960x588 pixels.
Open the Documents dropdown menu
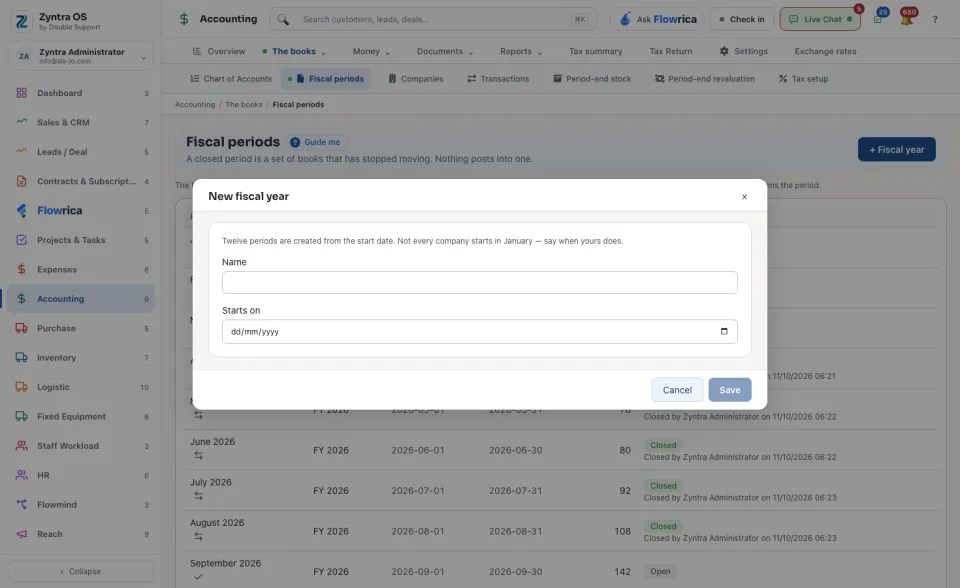pyautogui.click(x=445, y=51)
